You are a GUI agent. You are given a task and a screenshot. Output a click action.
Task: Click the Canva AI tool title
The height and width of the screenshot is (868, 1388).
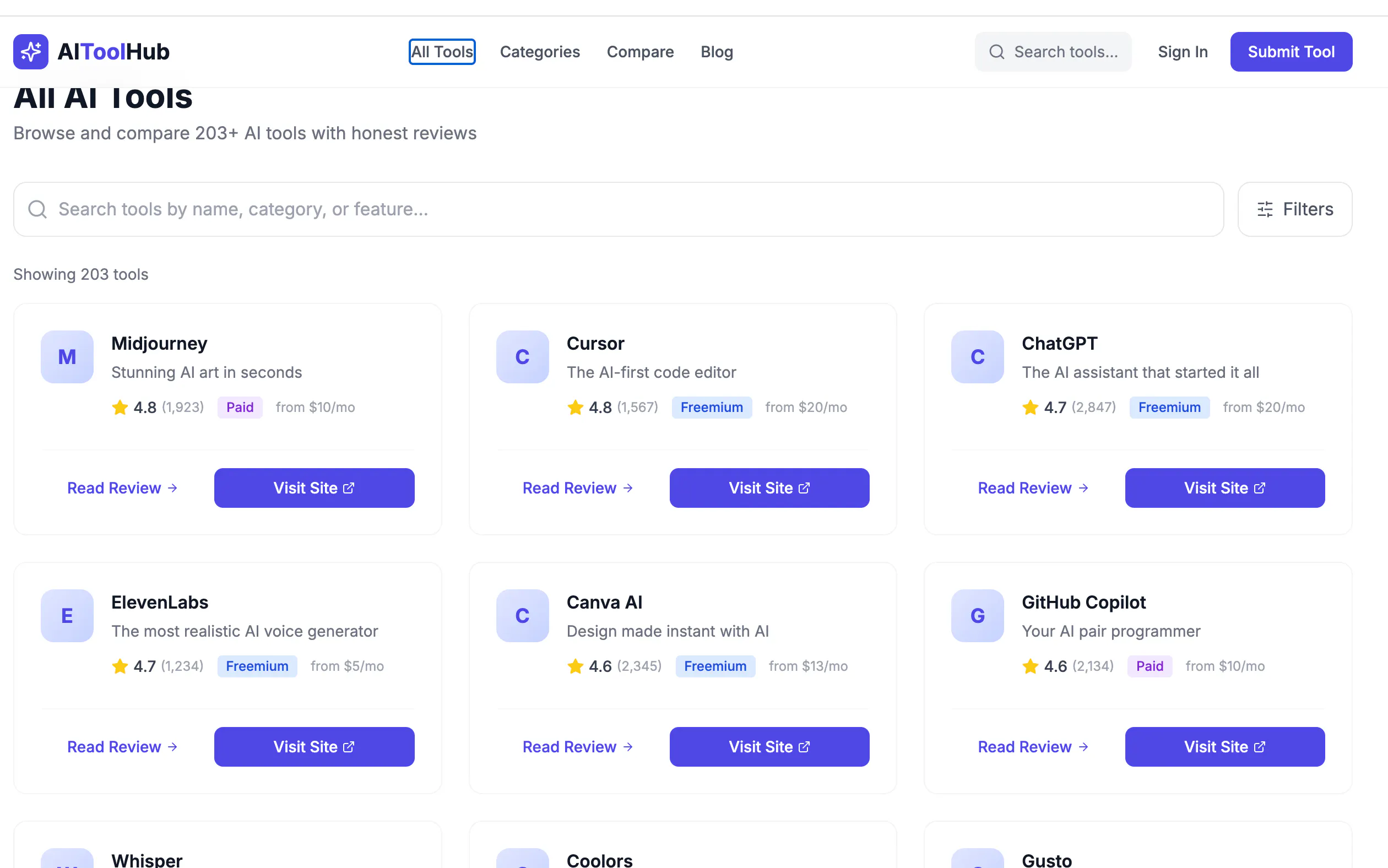604,602
